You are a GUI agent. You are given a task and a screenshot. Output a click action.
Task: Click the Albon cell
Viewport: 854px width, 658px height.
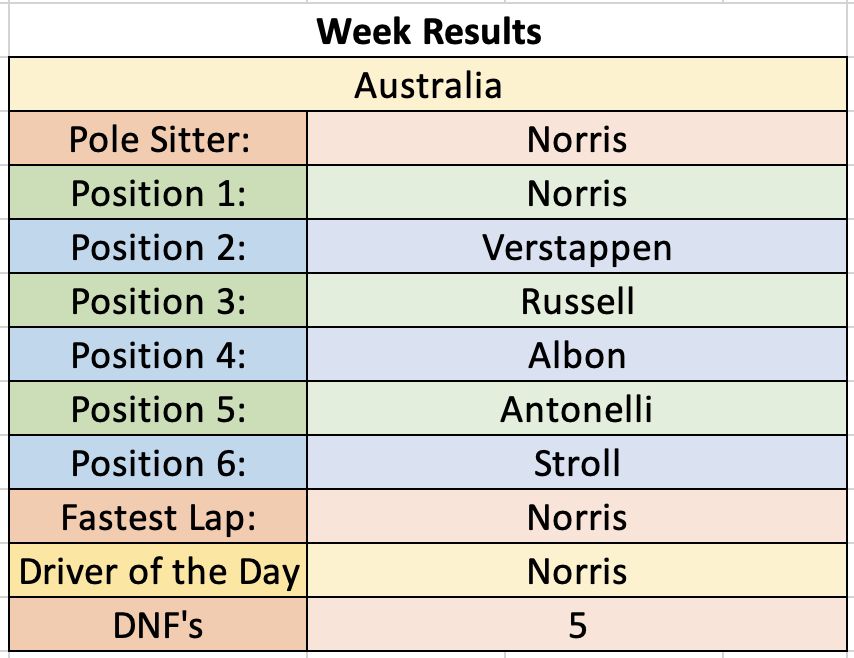[x=577, y=354]
